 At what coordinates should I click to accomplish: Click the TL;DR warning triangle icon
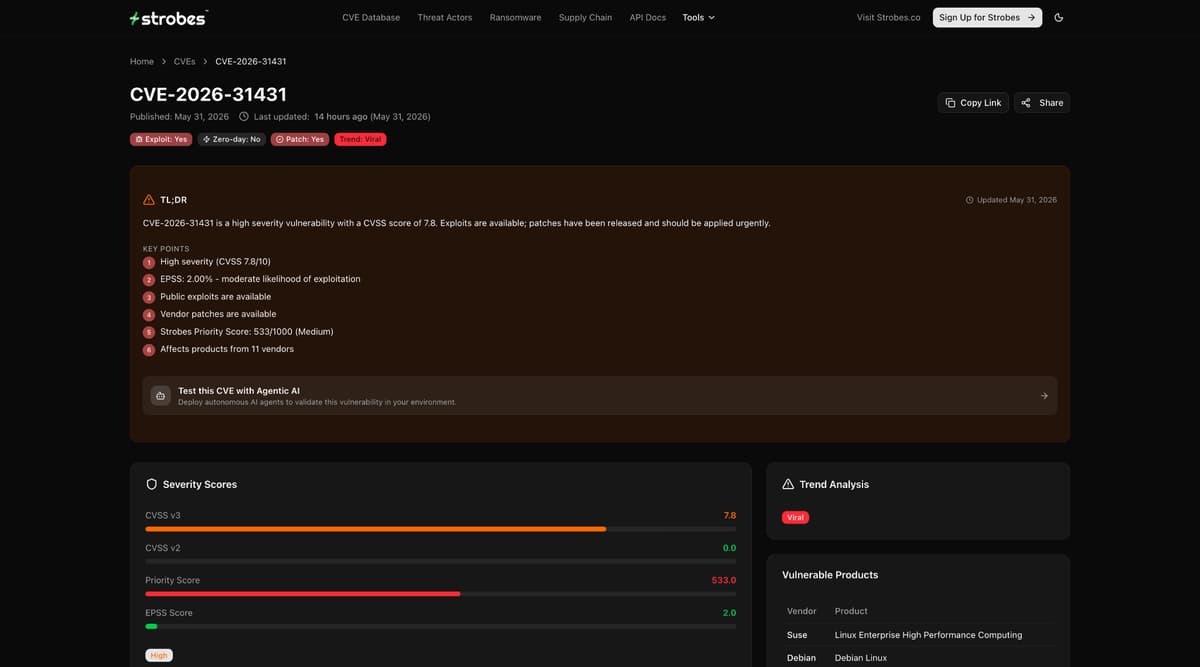tap(149, 199)
